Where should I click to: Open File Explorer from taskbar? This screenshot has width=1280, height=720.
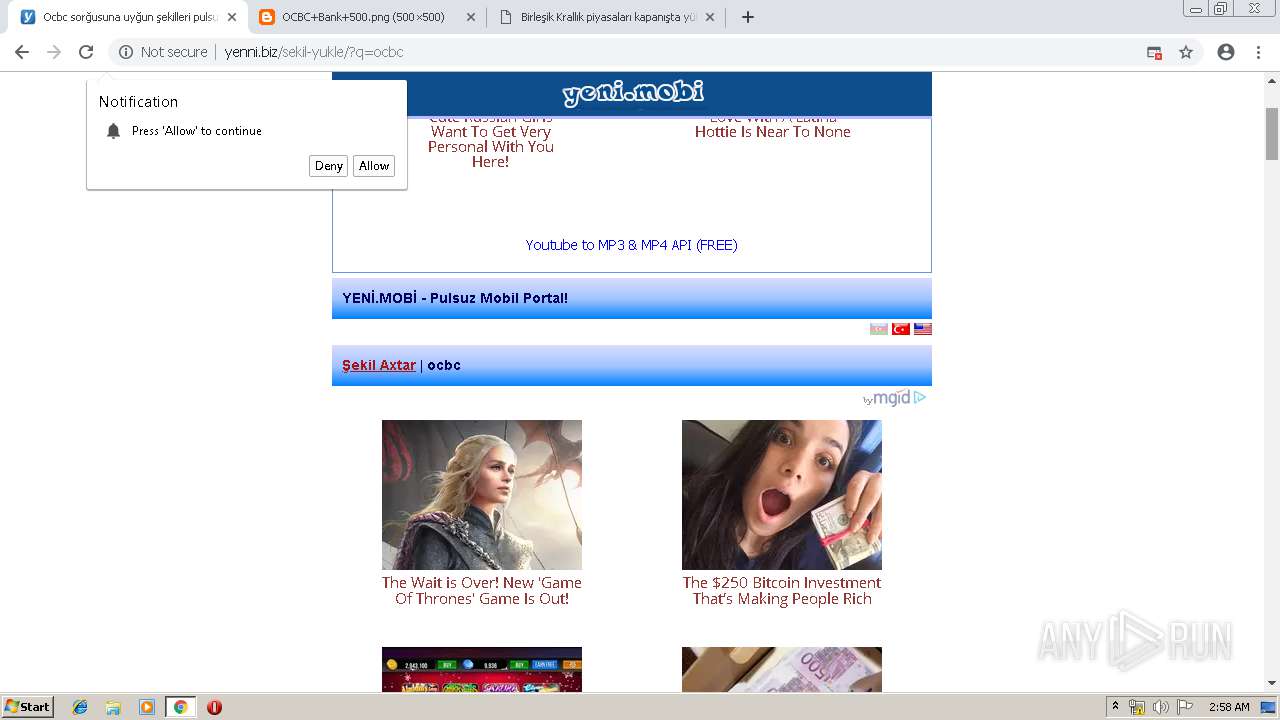(x=113, y=707)
